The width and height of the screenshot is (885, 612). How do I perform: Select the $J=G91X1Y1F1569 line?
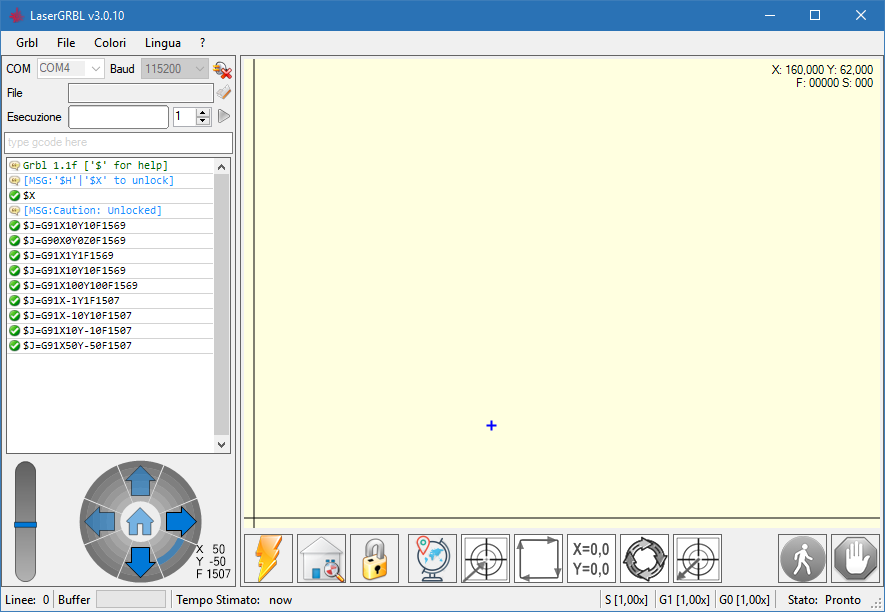(111, 256)
